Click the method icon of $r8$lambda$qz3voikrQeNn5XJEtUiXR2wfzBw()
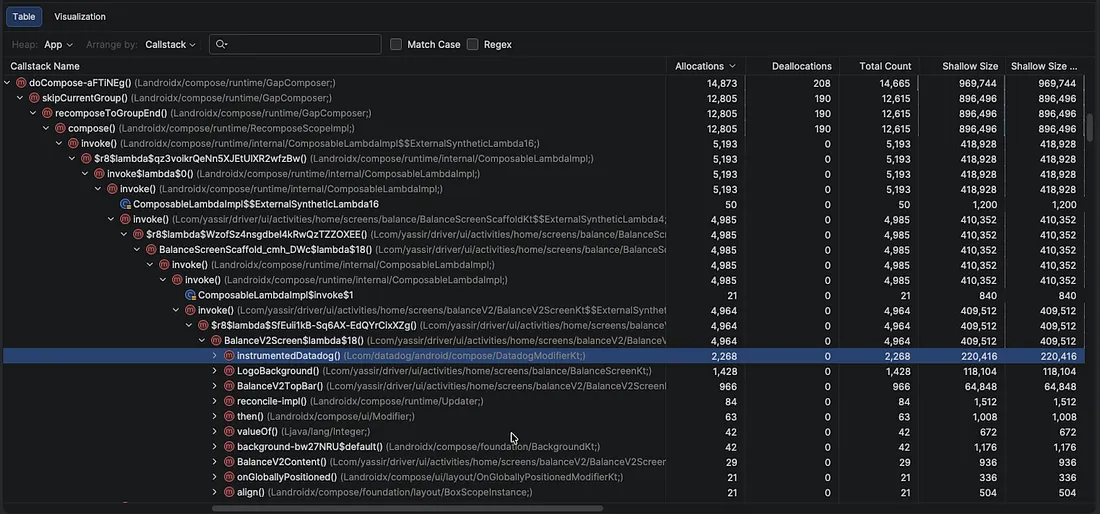The image size is (1100, 514). (86, 158)
